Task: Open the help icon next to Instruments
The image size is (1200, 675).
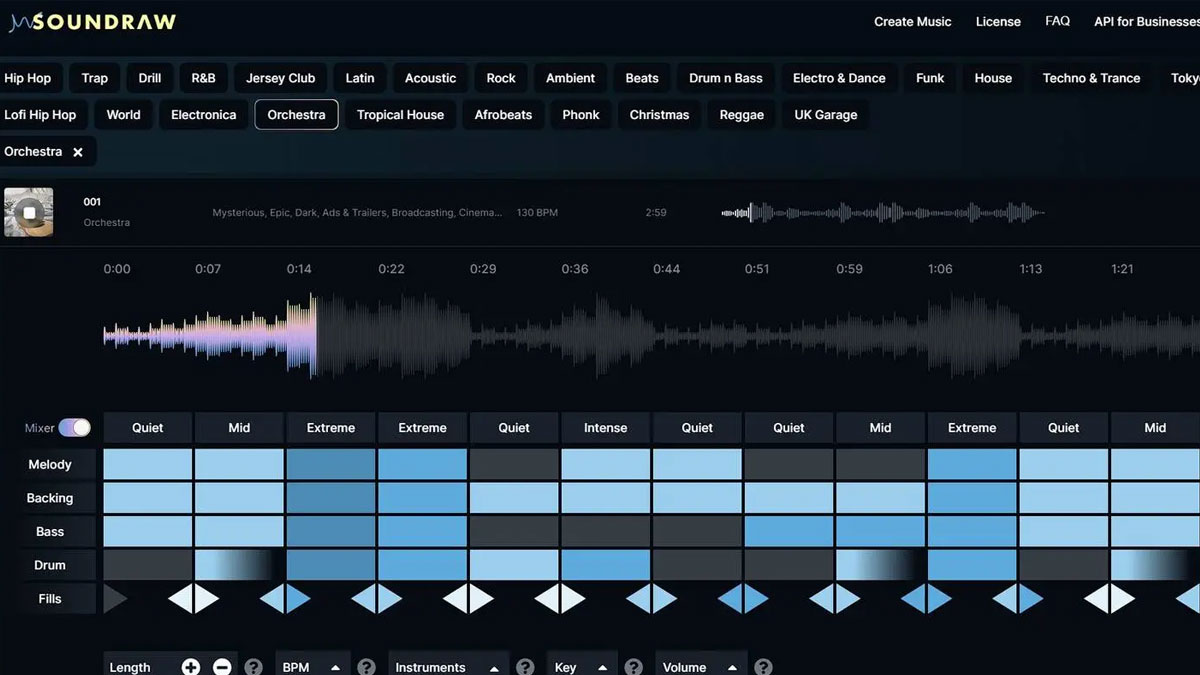Action: click(x=525, y=667)
